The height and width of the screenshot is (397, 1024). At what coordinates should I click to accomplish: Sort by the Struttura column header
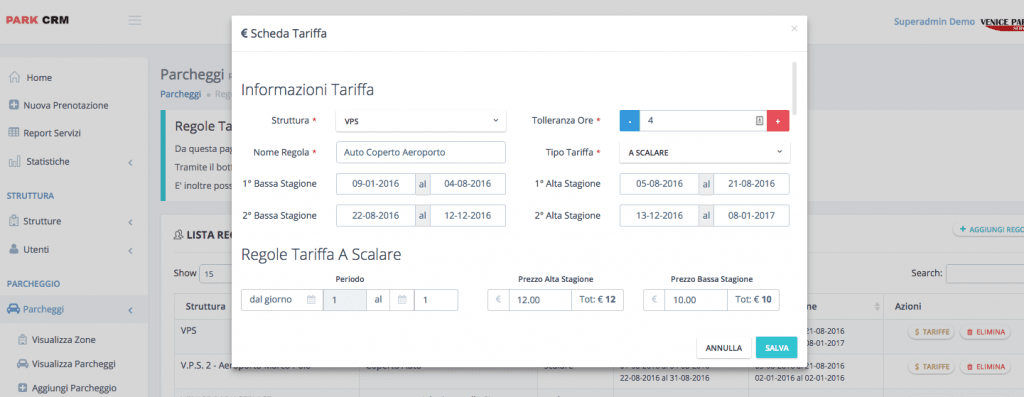tap(206, 306)
